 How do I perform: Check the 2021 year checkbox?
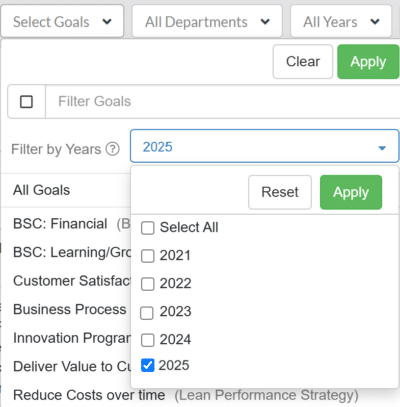(148, 256)
